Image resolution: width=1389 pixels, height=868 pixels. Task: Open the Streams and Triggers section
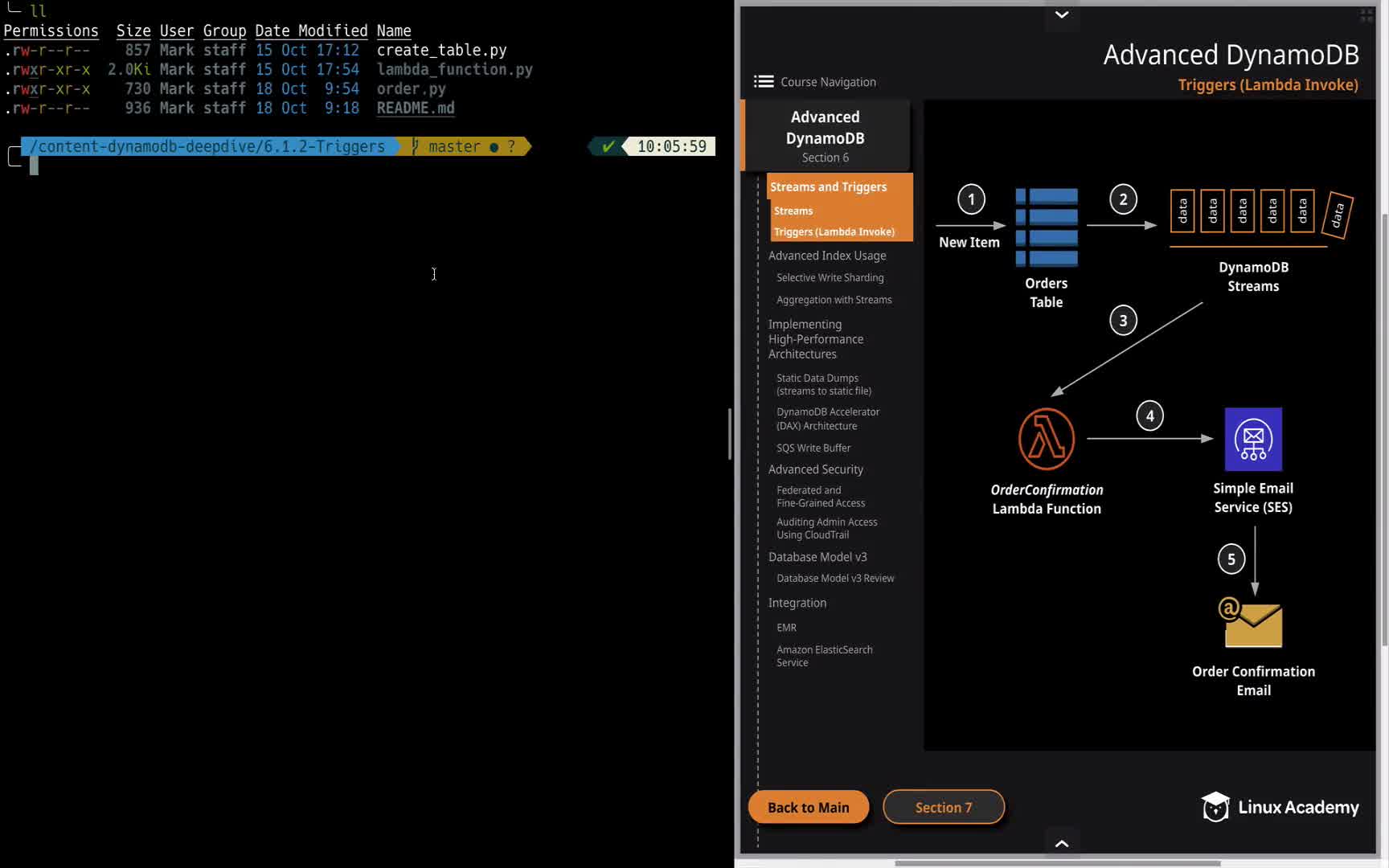coord(829,186)
